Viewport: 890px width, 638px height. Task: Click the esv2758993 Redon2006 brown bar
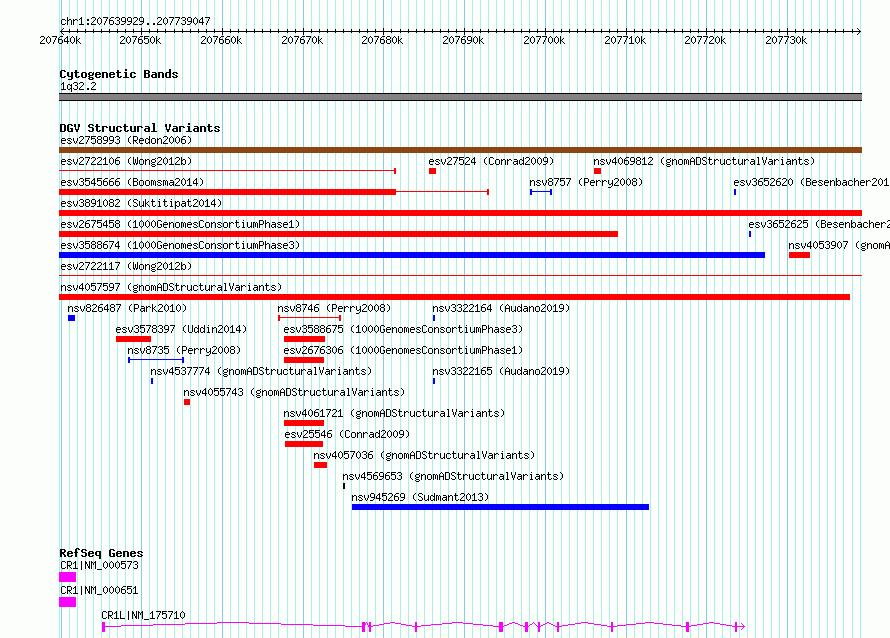pos(460,150)
